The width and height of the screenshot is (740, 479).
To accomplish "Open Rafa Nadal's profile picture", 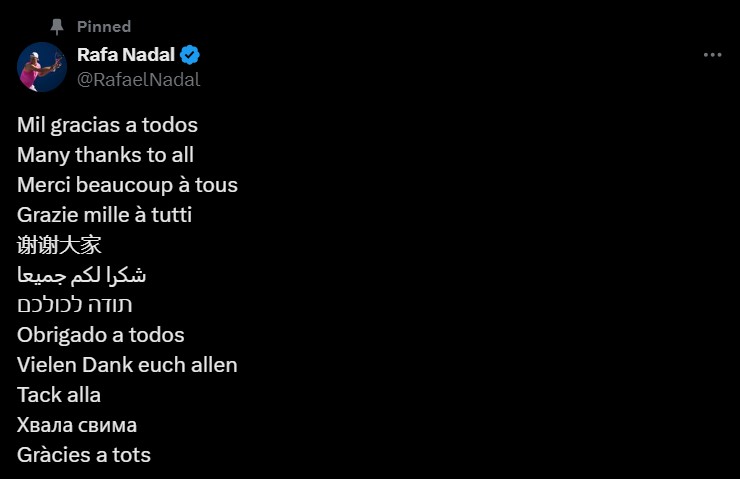I will (42, 67).
